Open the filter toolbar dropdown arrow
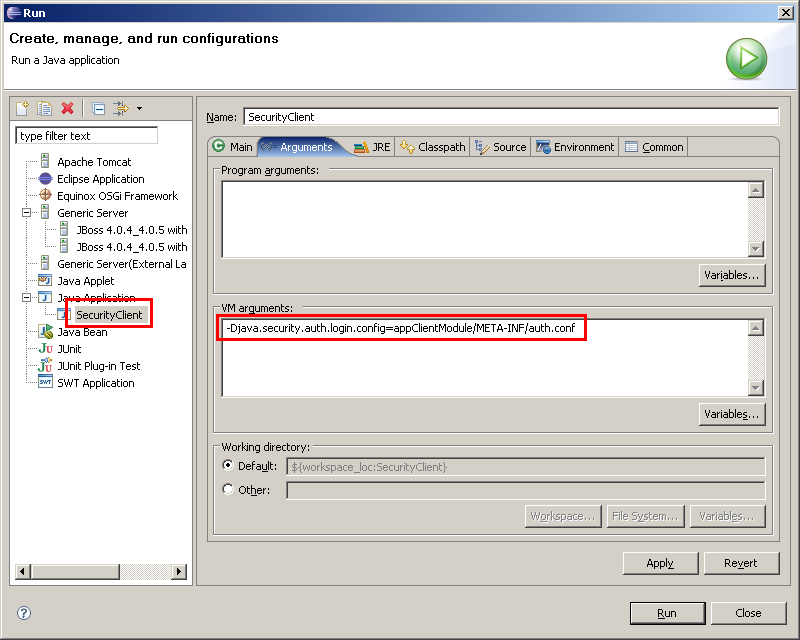Viewport: 800px width, 640px height. coord(139,108)
